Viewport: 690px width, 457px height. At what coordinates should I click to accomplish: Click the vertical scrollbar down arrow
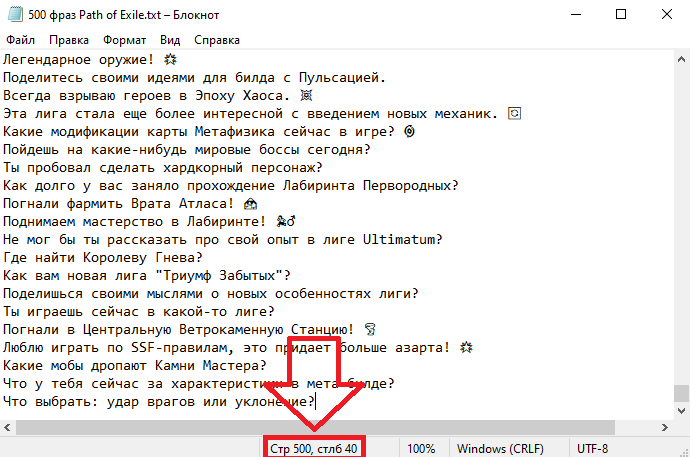point(681,411)
